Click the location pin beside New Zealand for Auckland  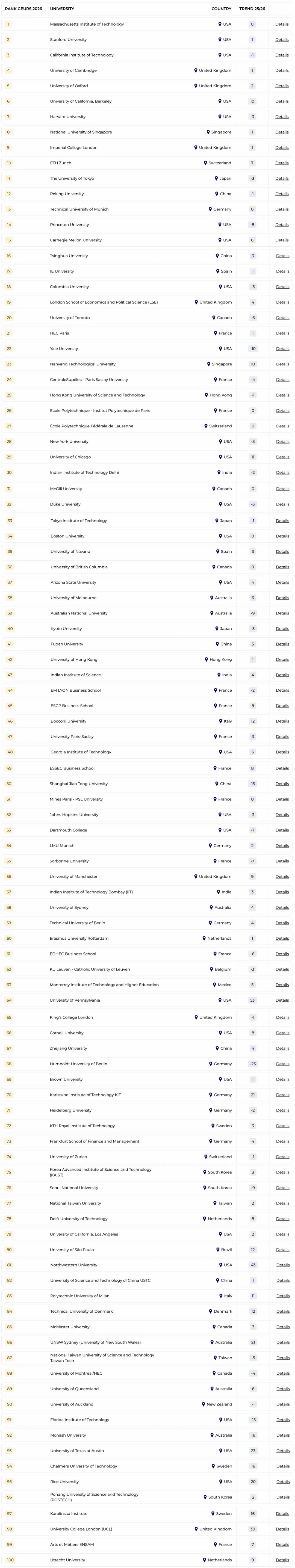click(204, 1404)
